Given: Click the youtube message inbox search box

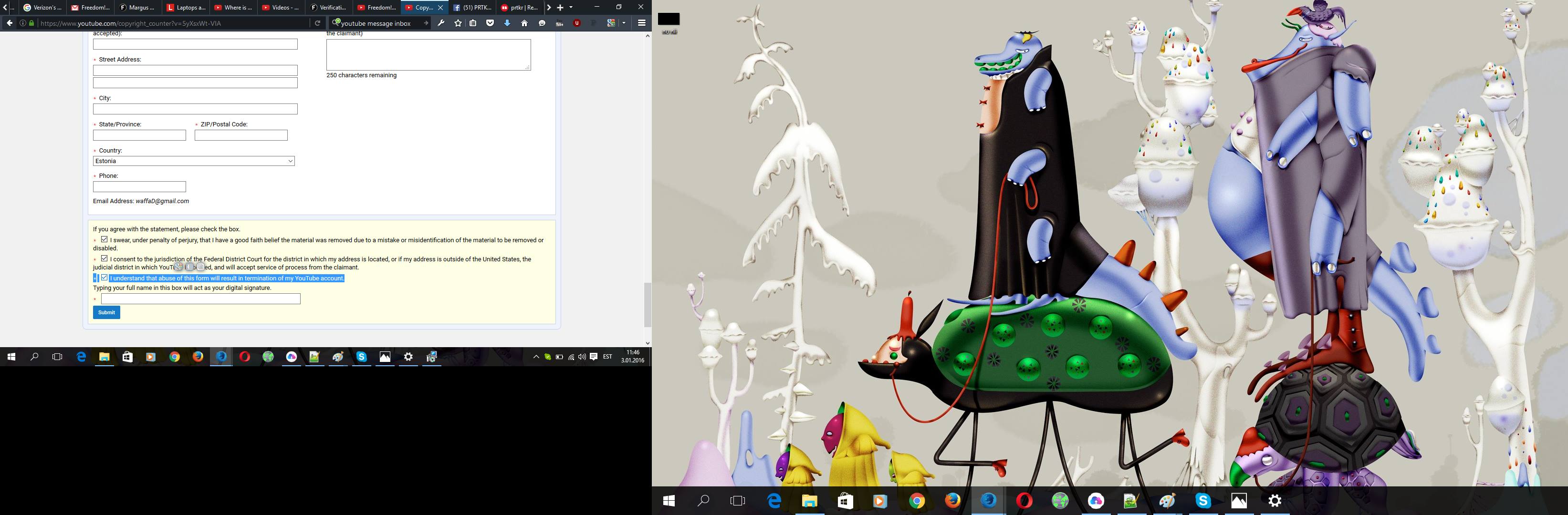Looking at the screenshot, I should click(x=380, y=23).
